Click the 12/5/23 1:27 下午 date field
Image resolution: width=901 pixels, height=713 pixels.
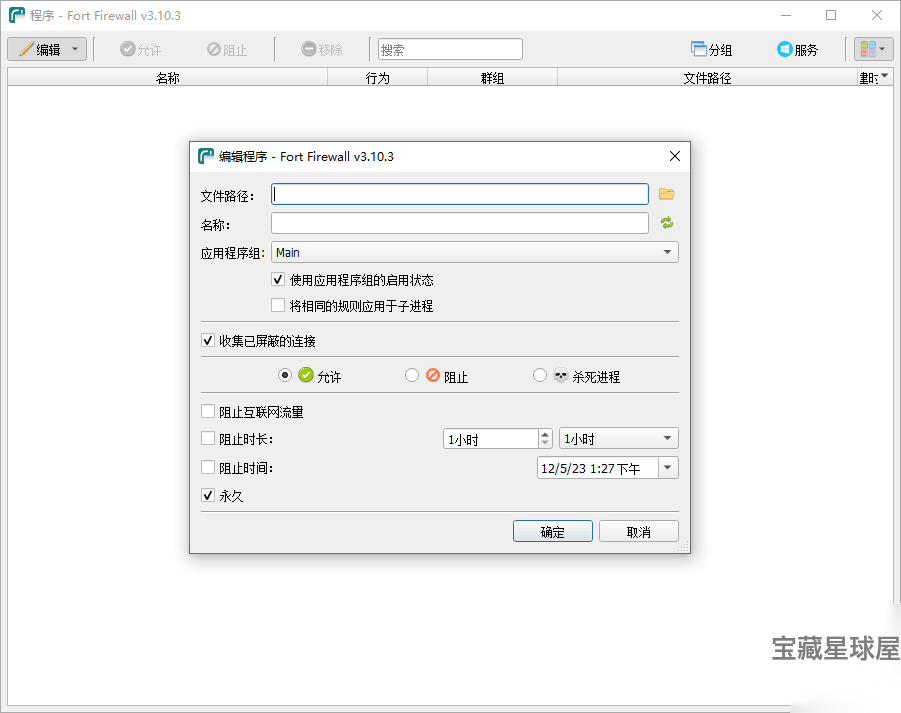pyautogui.click(x=598, y=468)
